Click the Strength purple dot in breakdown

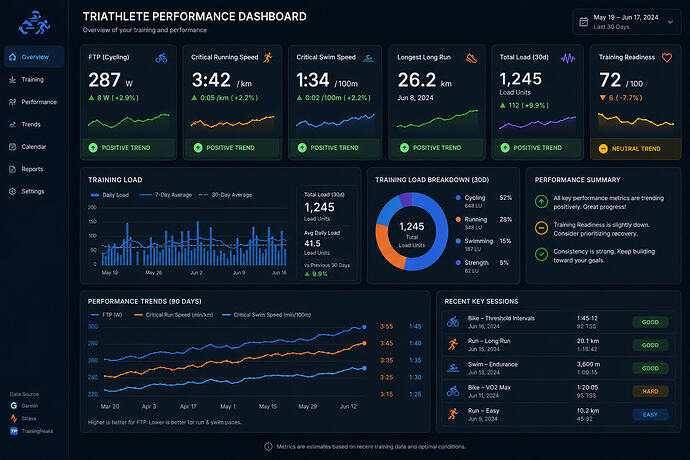[x=458, y=262]
